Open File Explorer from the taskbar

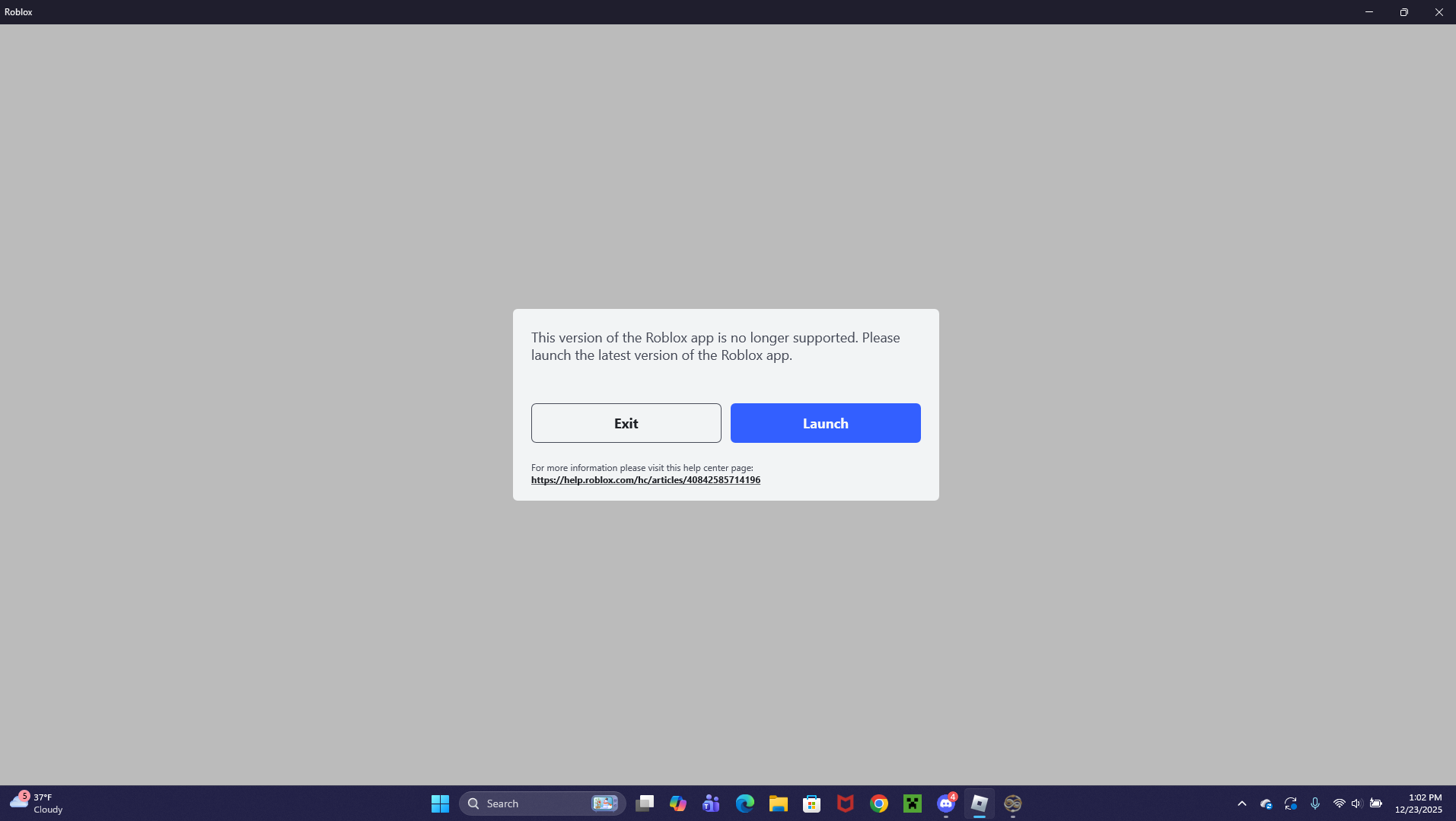click(778, 803)
